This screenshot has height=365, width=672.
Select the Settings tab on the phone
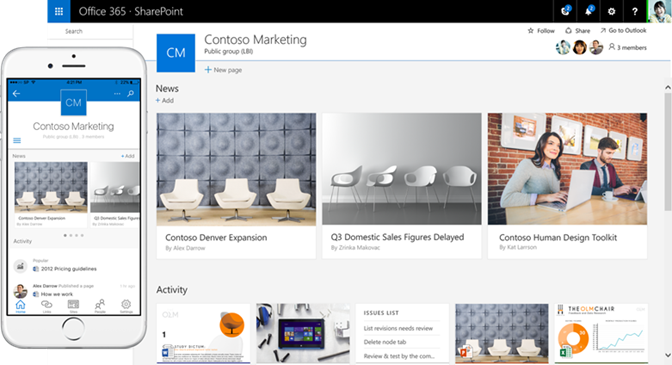tap(126, 306)
